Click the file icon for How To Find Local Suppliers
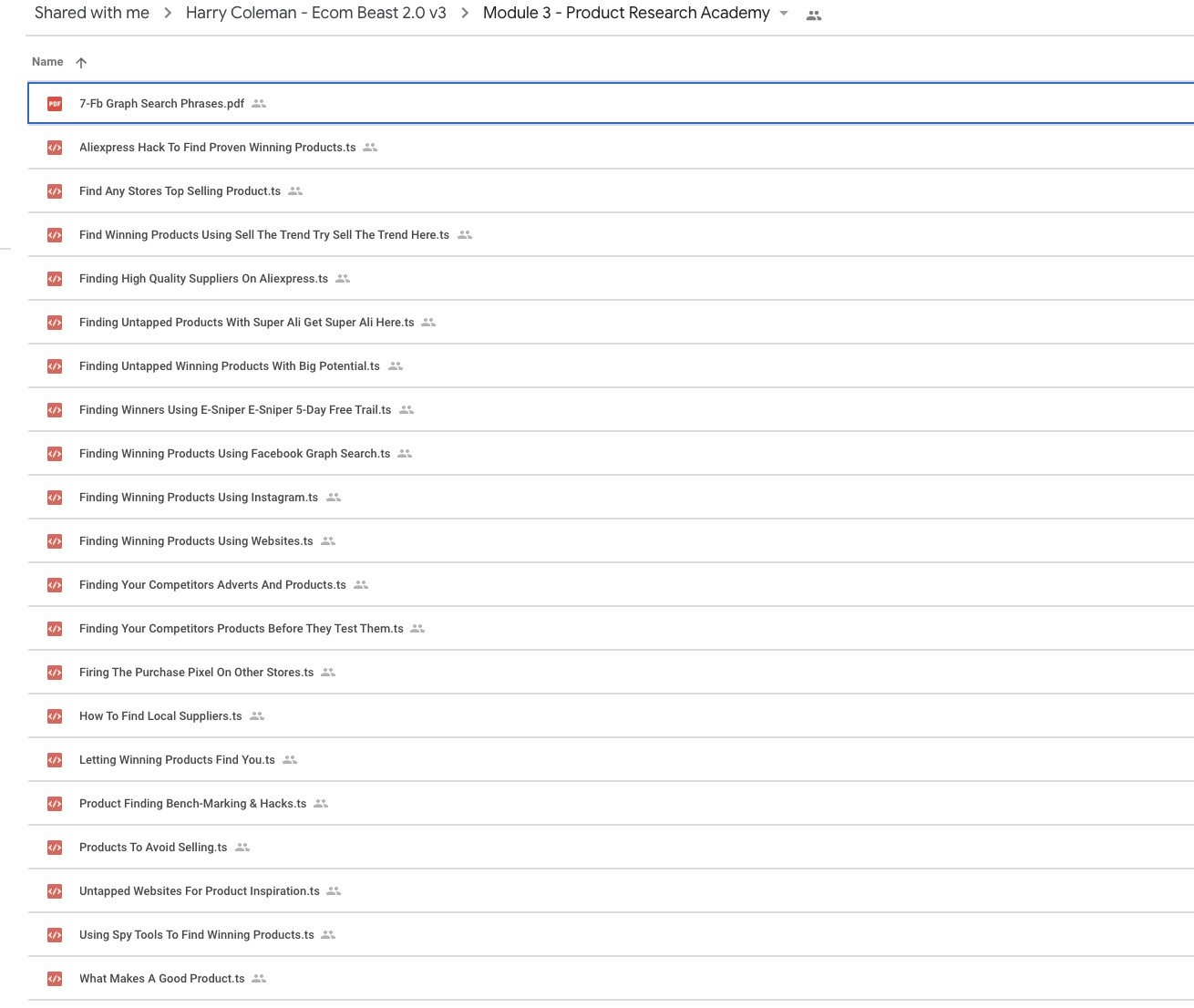The height and width of the screenshot is (1008, 1194). coord(55,716)
